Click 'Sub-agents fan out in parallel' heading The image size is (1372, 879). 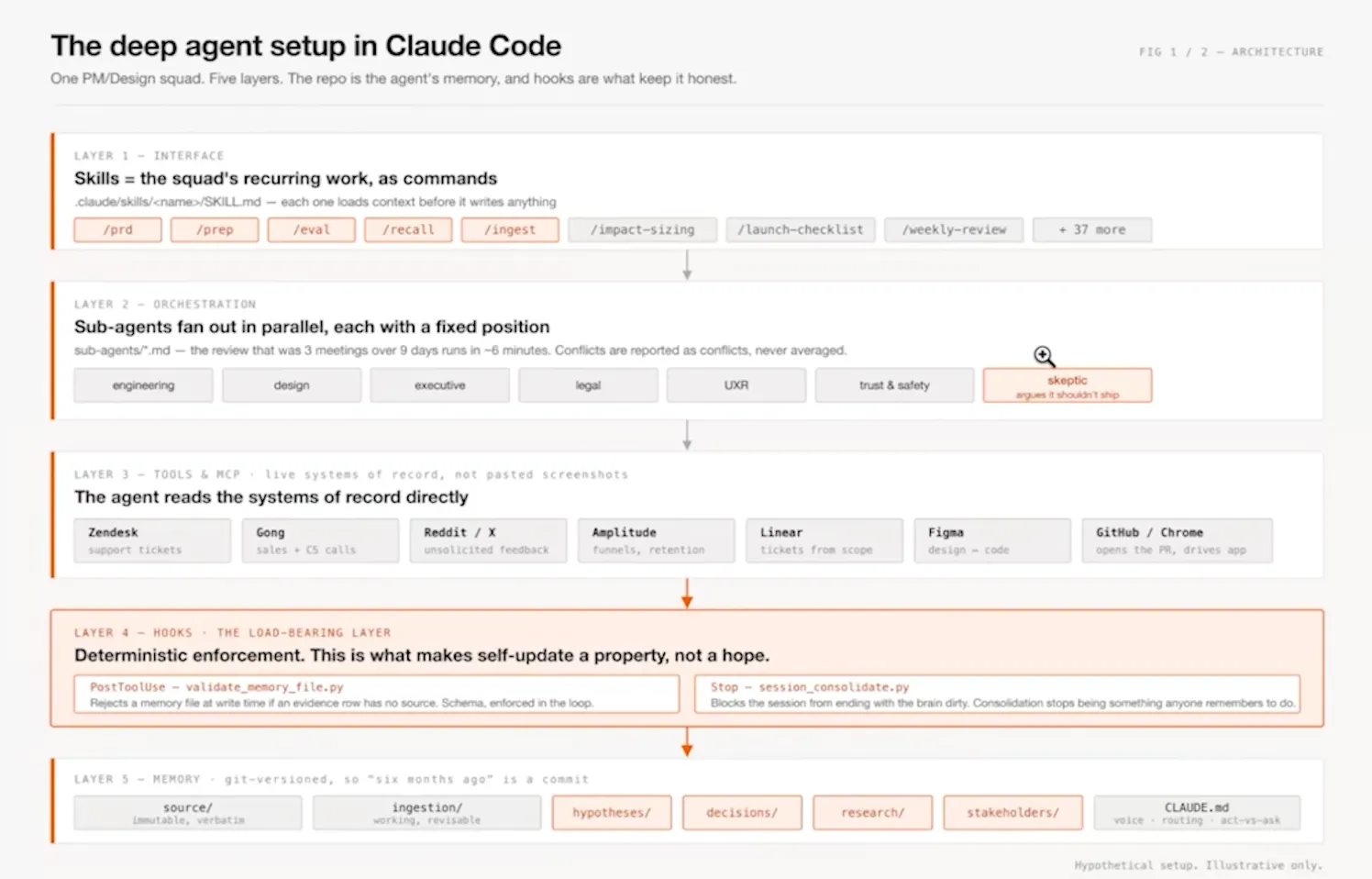coord(312,327)
